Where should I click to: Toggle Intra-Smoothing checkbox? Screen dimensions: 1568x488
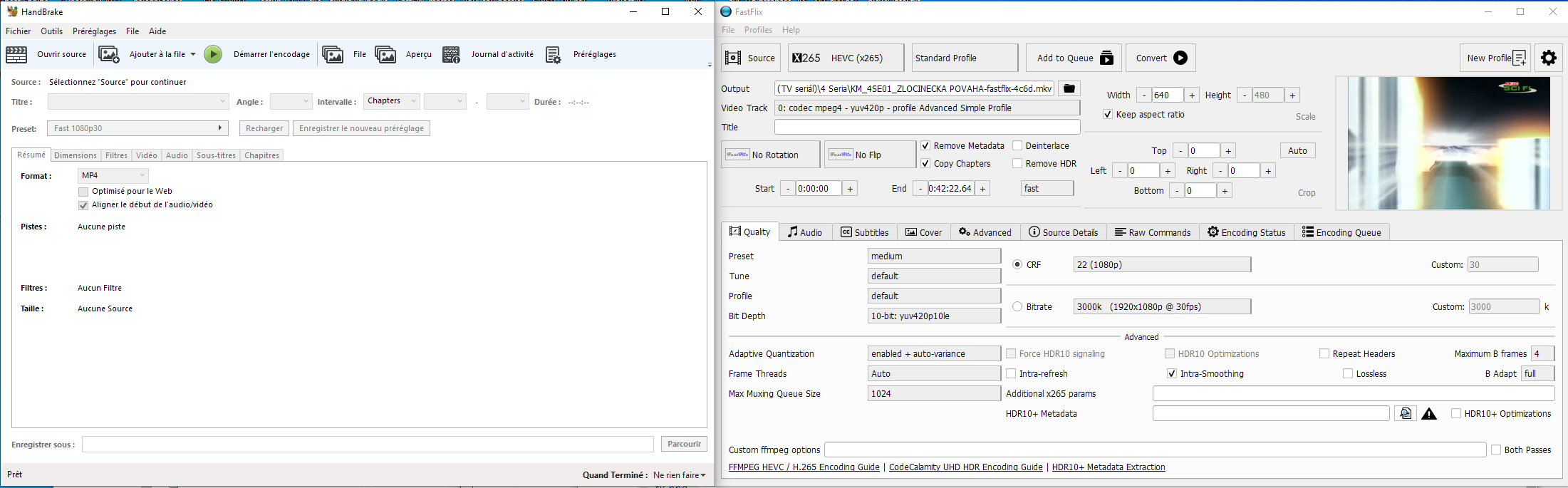pos(1172,373)
